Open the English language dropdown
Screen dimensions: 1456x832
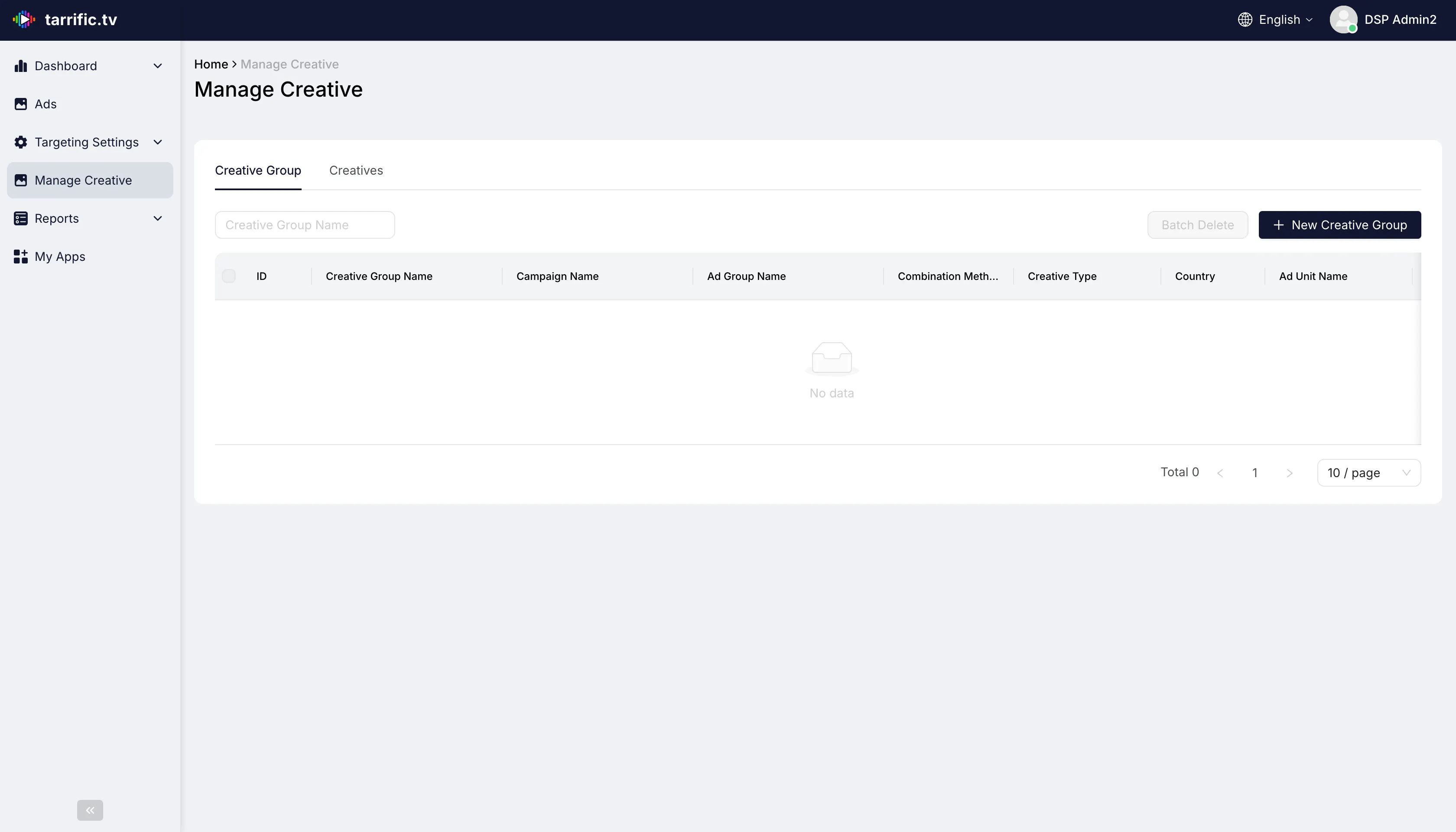click(x=1275, y=19)
